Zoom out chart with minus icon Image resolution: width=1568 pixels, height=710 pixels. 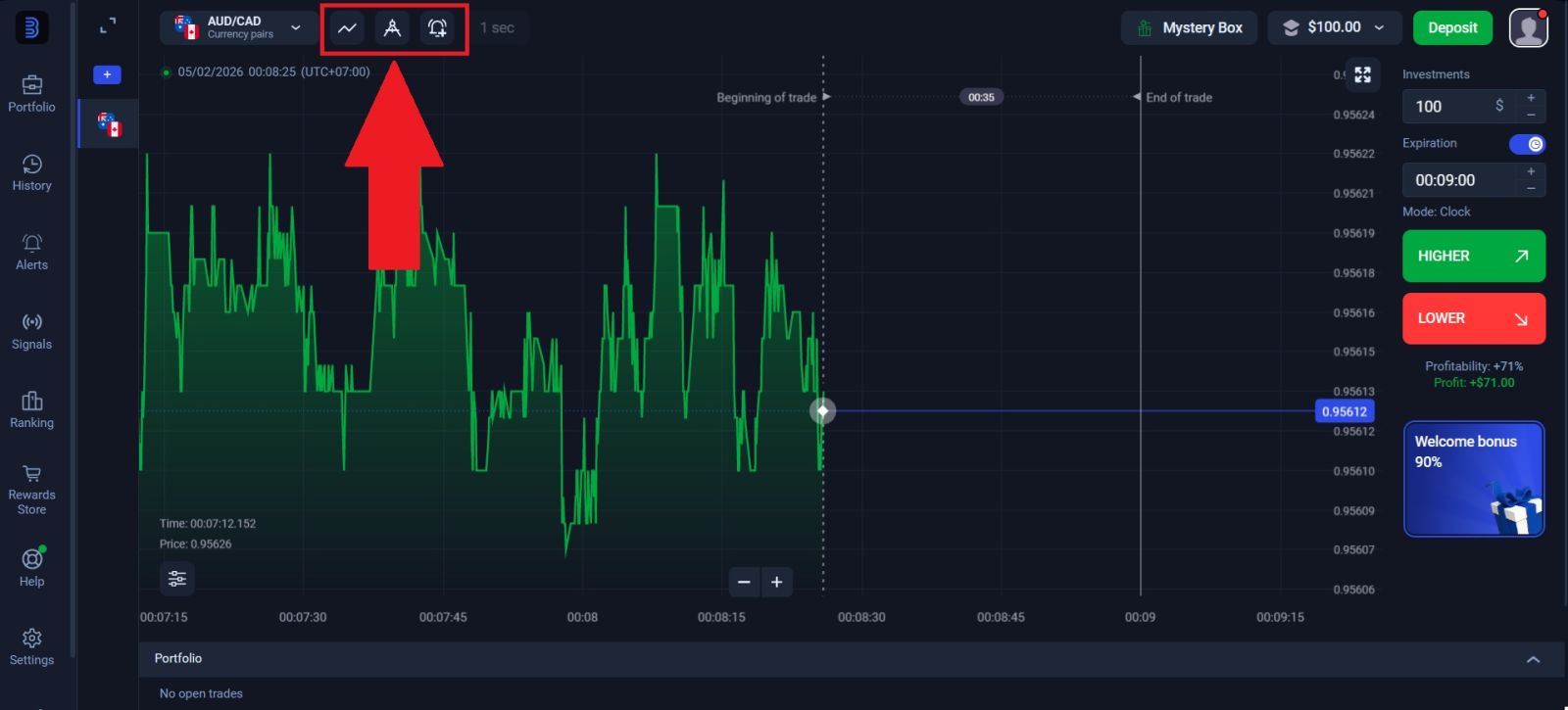tap(744, 583)
